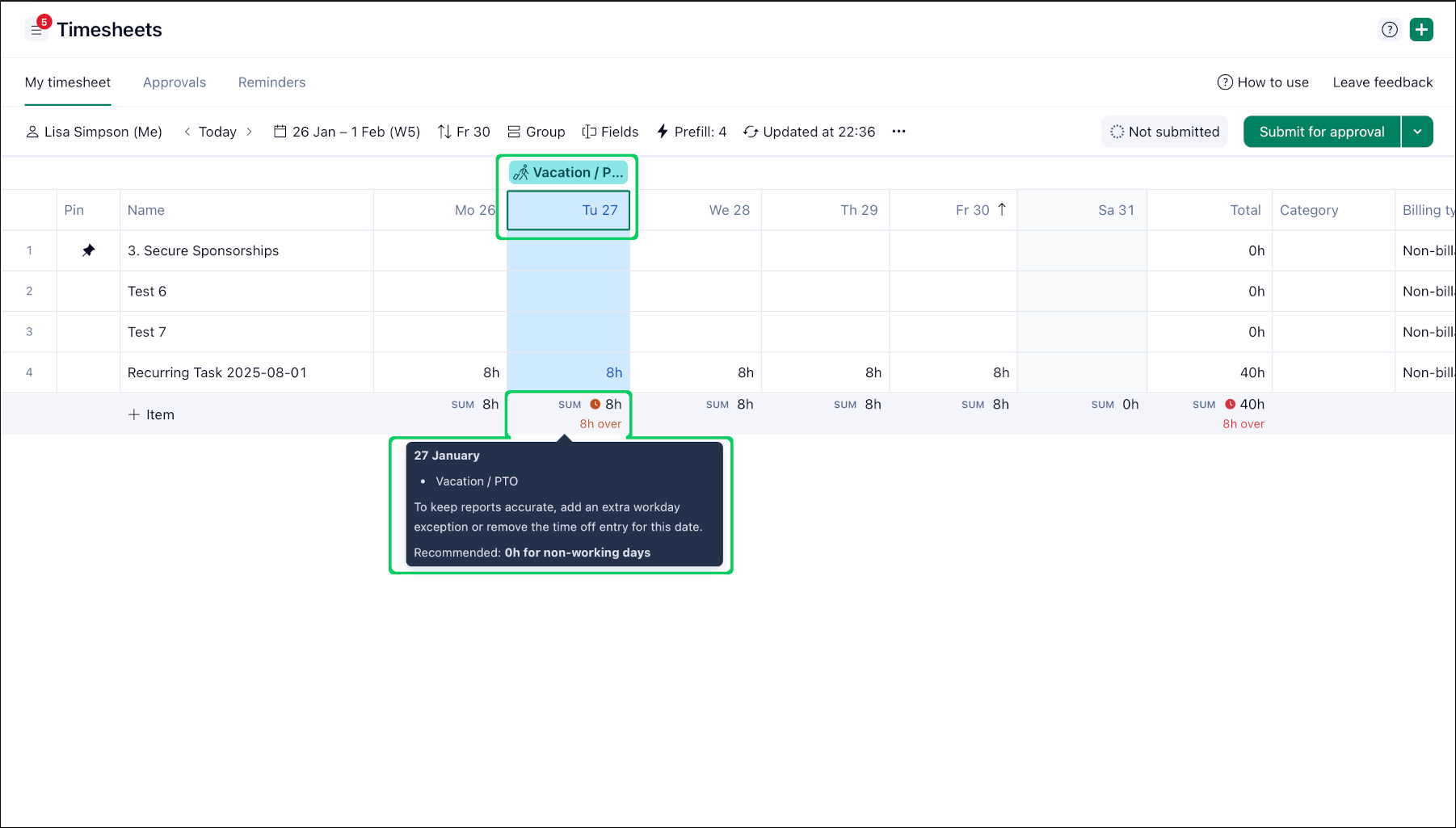Image resolution: width=1456 pixels, height=828 pixels.
Task: Click the help question mark icon
Action: [1389, 30]
